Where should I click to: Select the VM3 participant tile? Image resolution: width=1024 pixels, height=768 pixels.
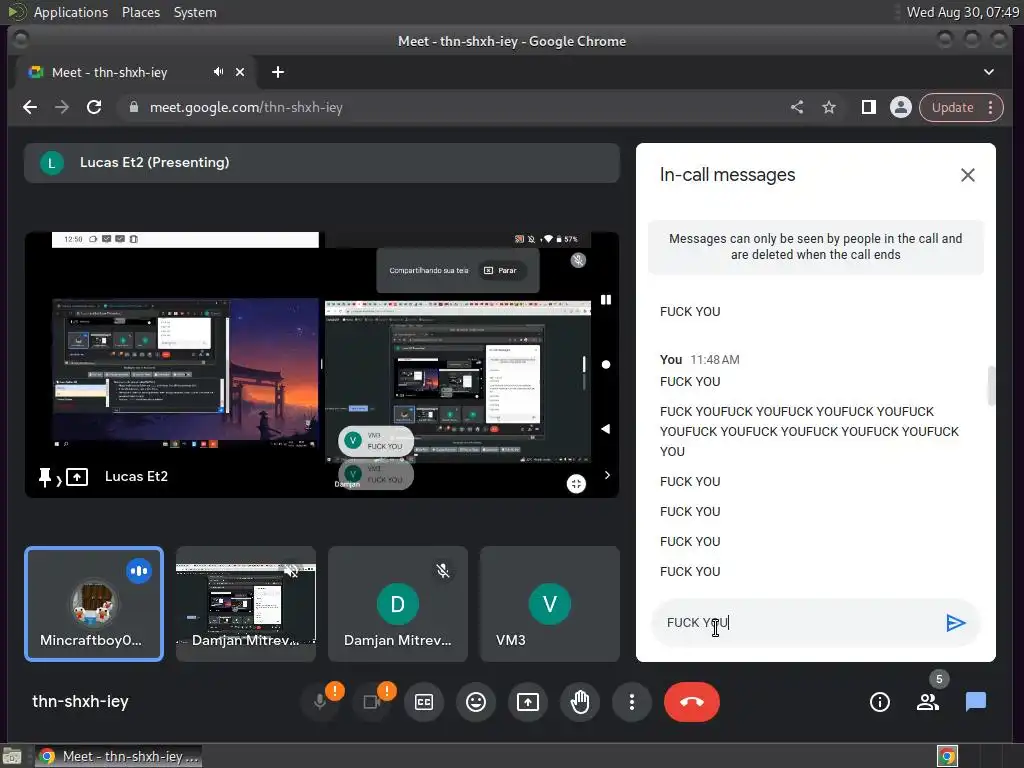(550, 604)
